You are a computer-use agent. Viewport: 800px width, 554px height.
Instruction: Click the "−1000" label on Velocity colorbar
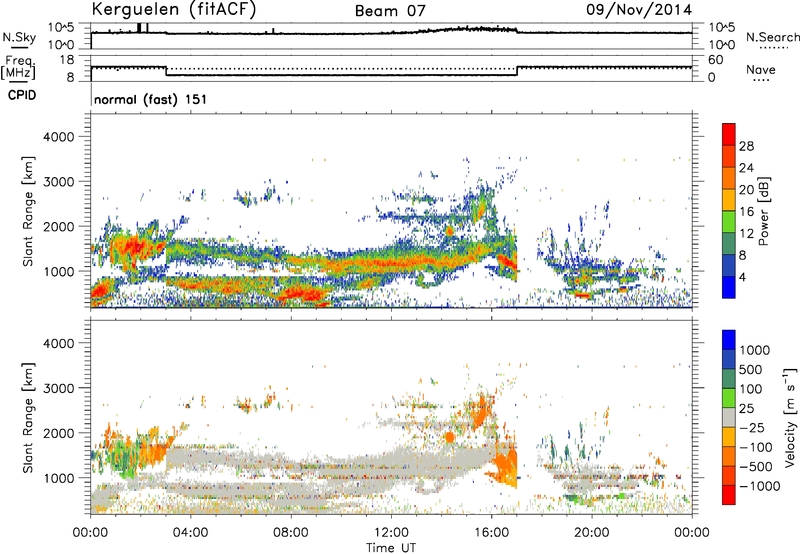click(759, 486)
